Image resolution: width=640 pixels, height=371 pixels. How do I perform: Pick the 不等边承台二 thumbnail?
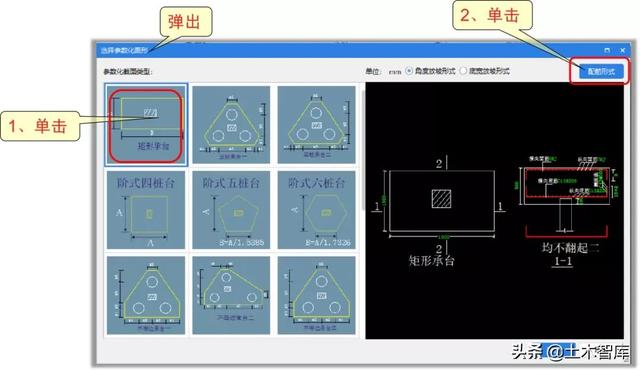(231, 295)
